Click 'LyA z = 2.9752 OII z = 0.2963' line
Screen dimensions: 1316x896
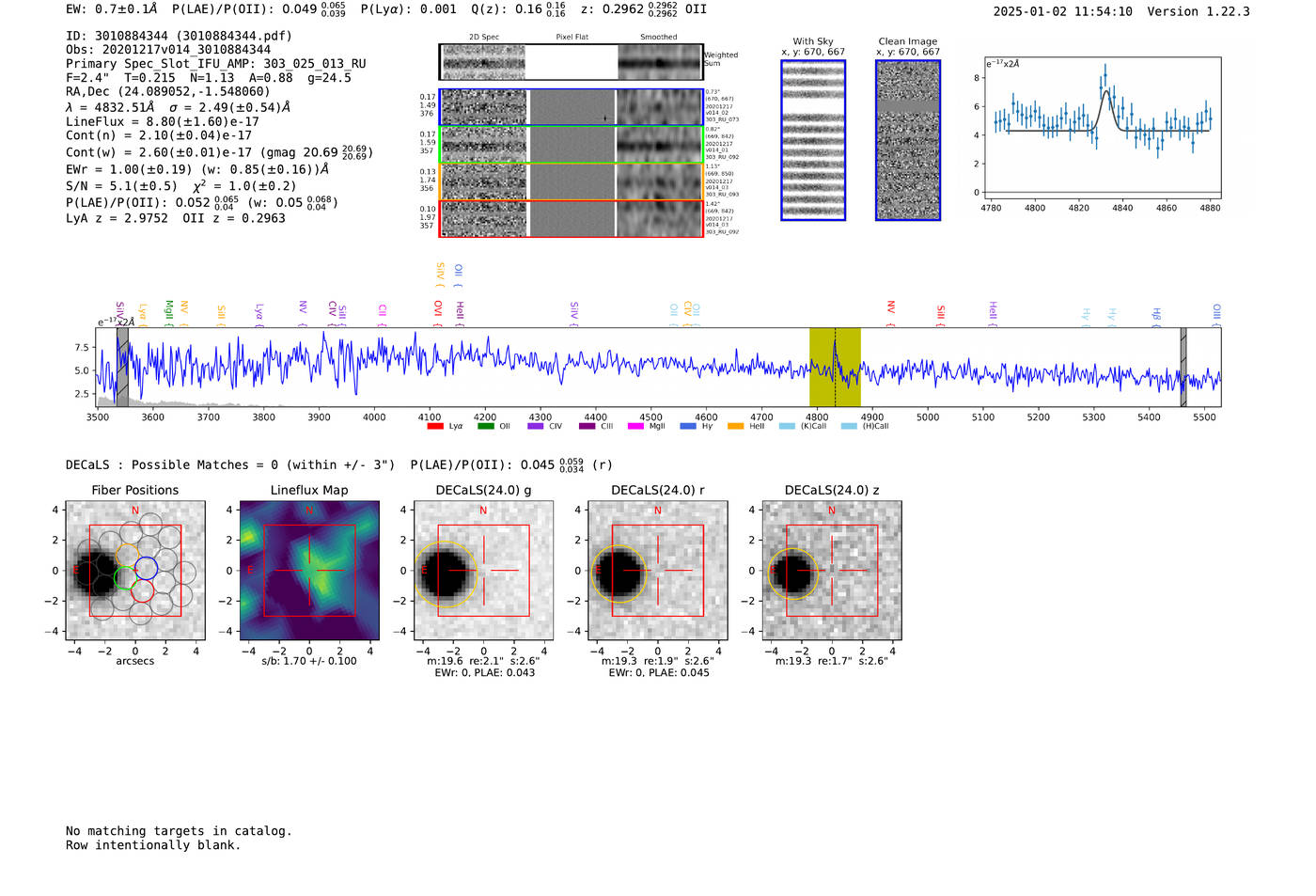tap(176, 218)
